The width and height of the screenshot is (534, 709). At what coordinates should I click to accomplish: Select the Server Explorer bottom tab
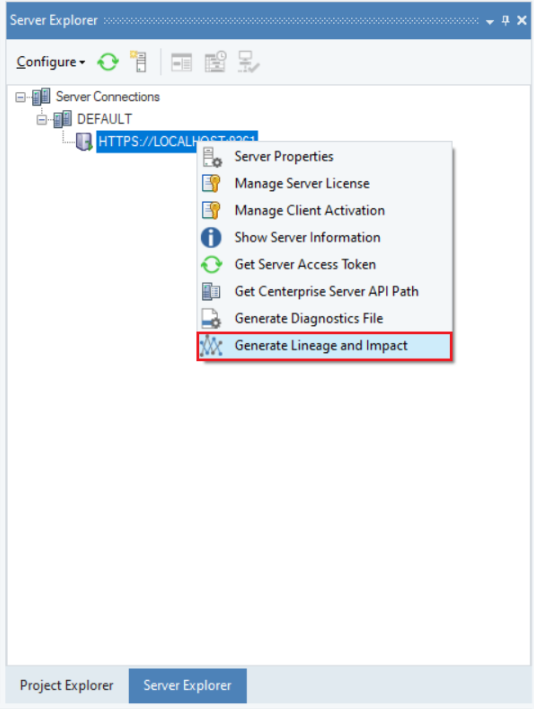tap(188, 685)
